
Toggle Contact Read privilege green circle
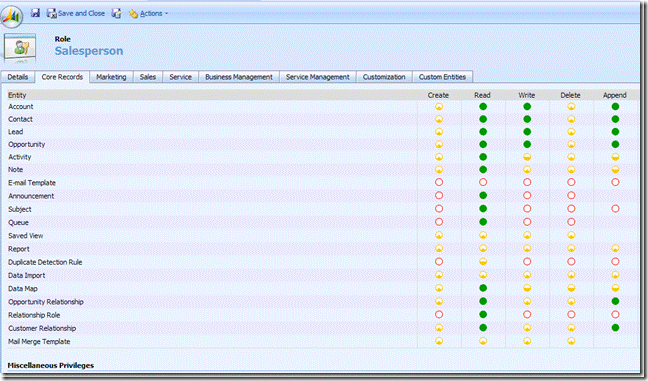tap(483, 119)
